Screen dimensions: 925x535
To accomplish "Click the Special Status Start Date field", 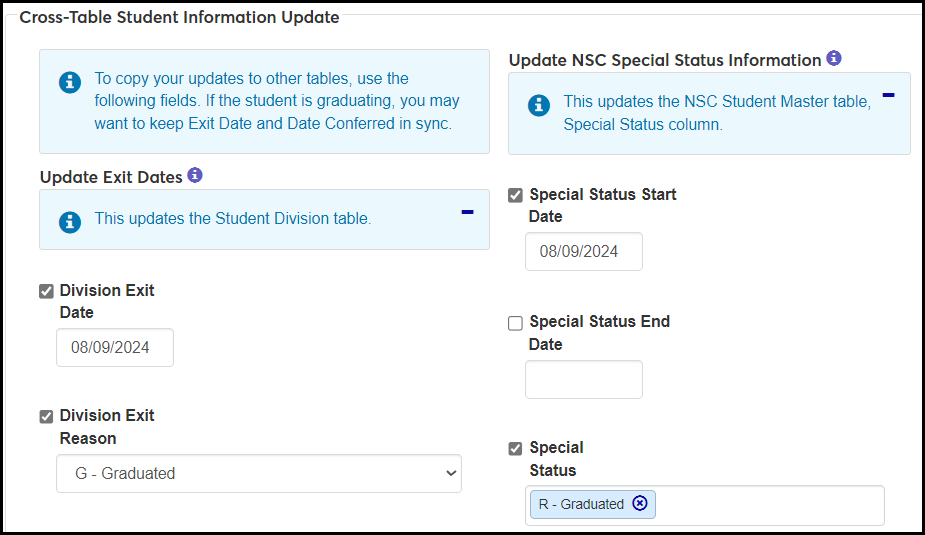I will pyautogui.click(x=584, y=252).
